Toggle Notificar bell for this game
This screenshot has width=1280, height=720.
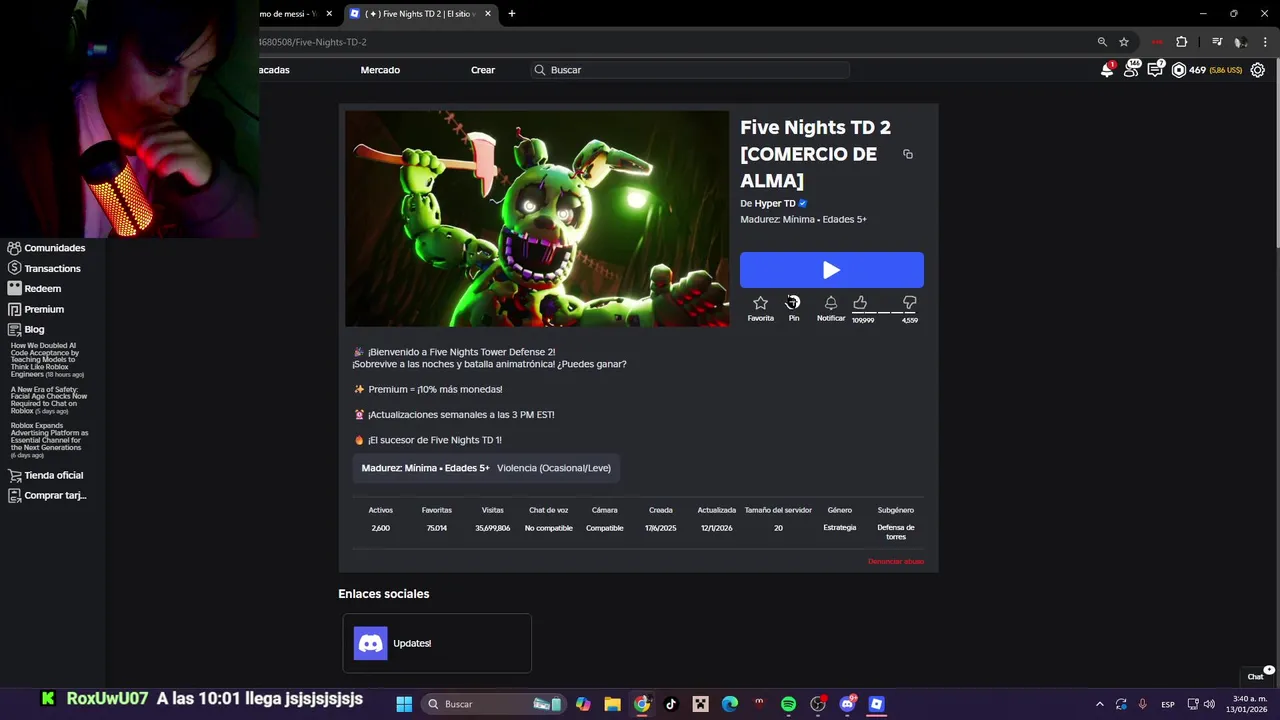[831, 308]
